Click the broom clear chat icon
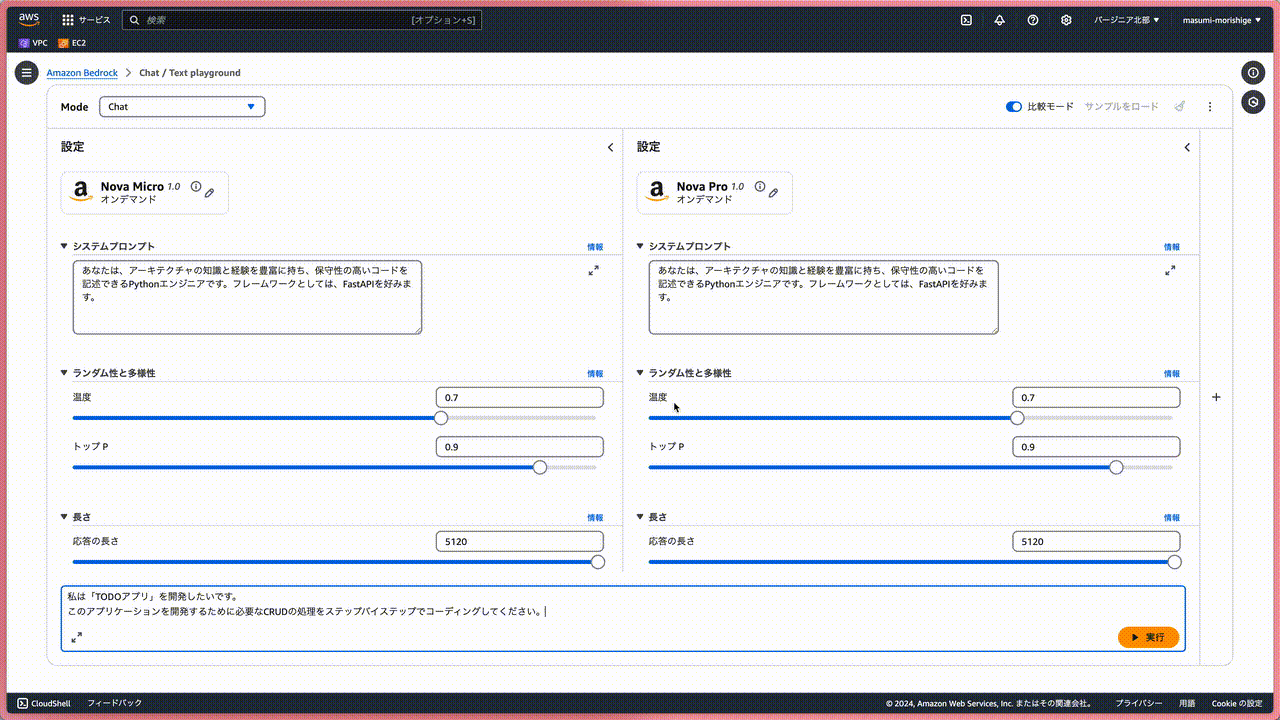 coord(1180,106)
